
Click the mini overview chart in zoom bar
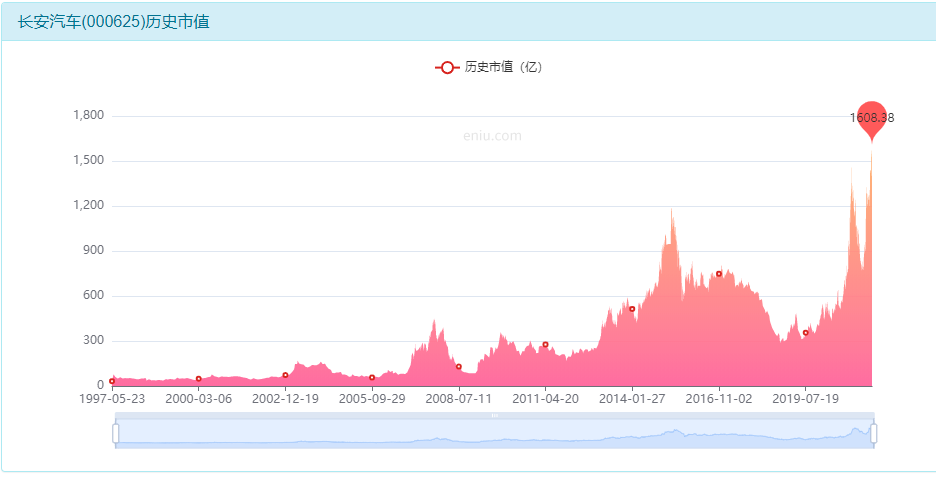(495, 434)
